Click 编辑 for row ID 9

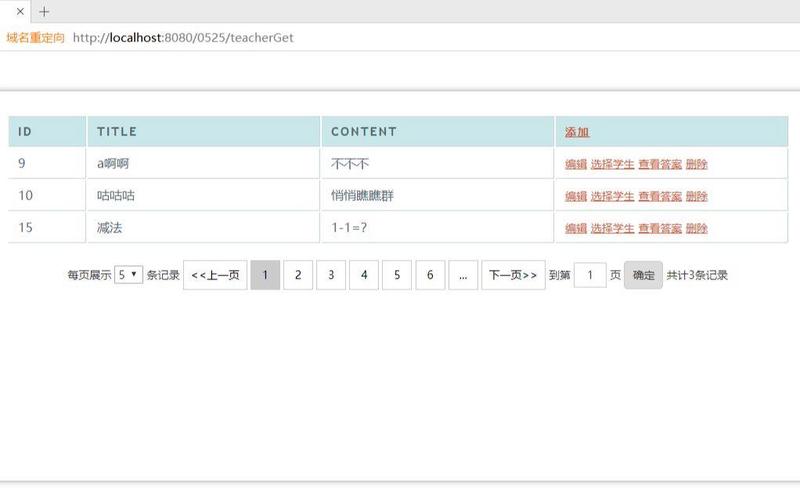(x=576, y=164)
